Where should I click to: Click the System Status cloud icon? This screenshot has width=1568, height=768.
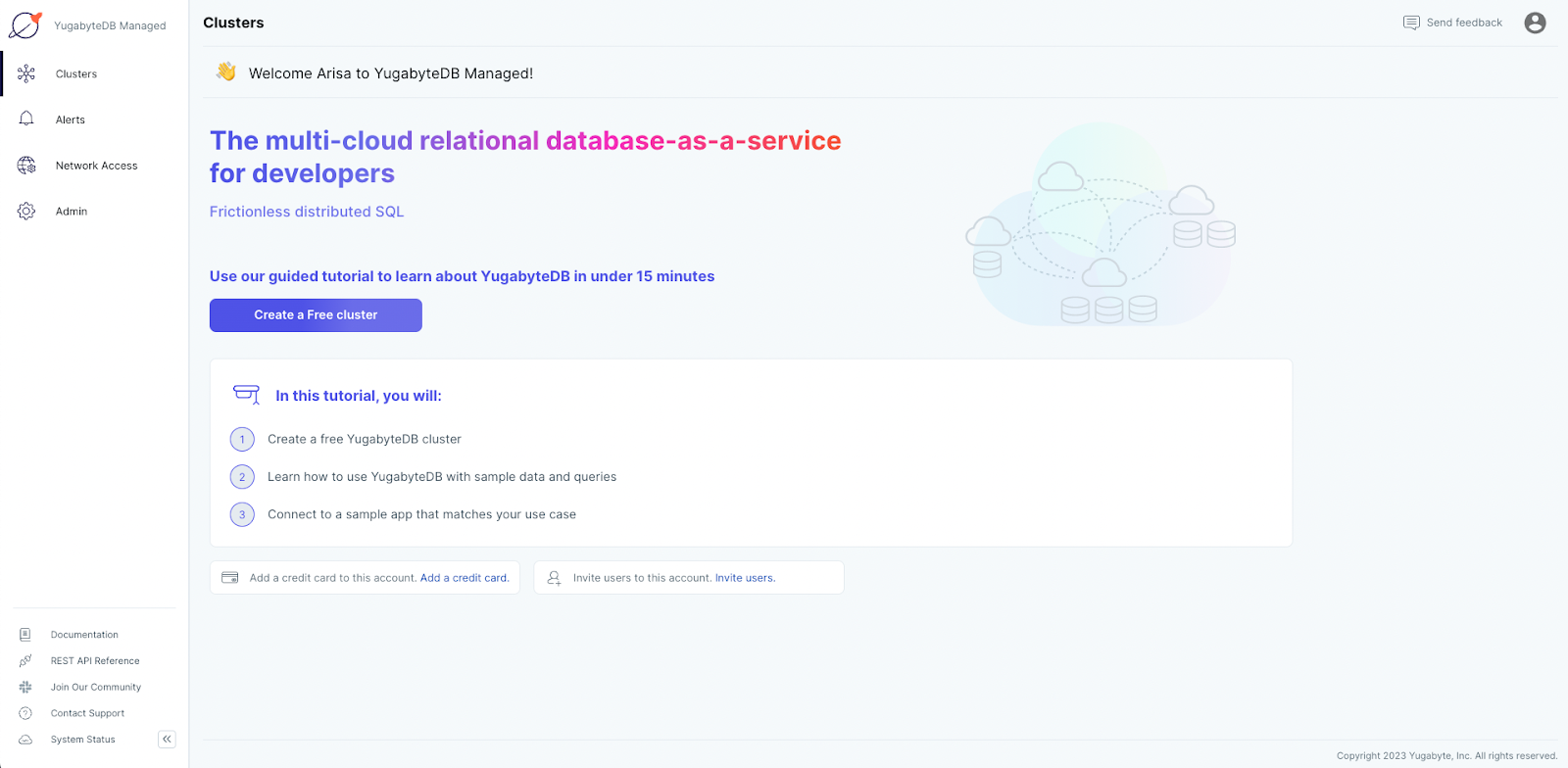pyautogui.click(x=25, y=740)
